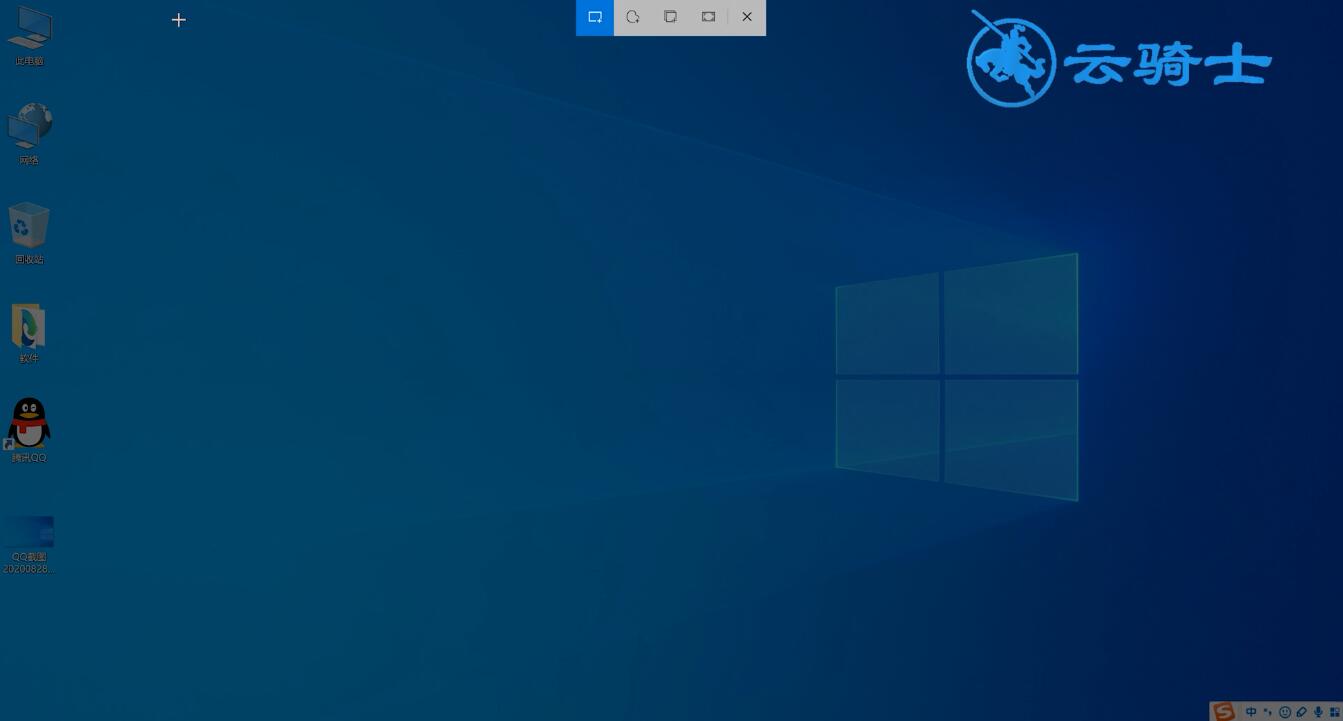This screenshot has height=721, width=1343.
Task: Click the Sogou S logo in IME bar
Action: (x=1224, y=712)
